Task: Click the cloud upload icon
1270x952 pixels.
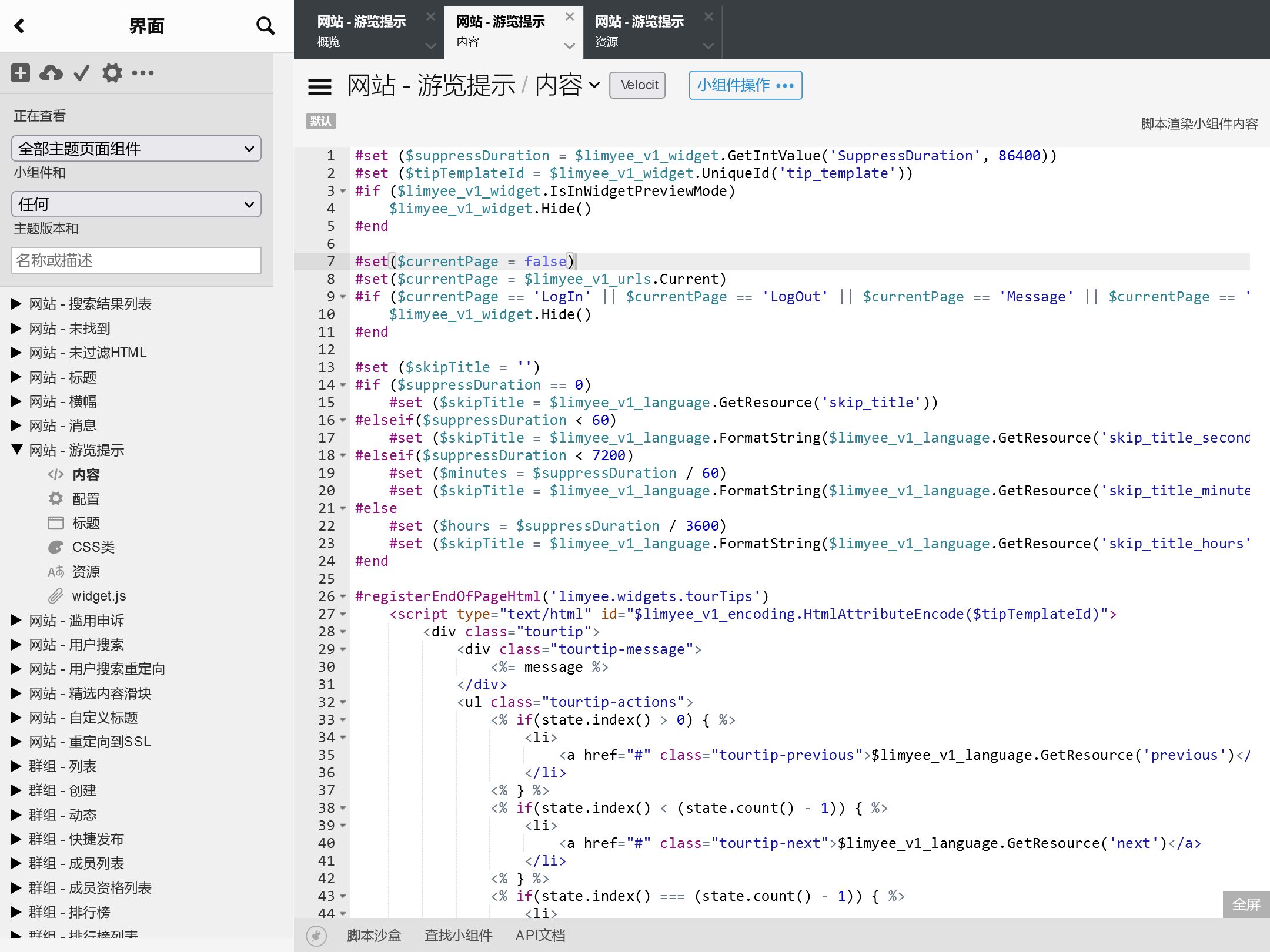Action: (x=51, y=73)
